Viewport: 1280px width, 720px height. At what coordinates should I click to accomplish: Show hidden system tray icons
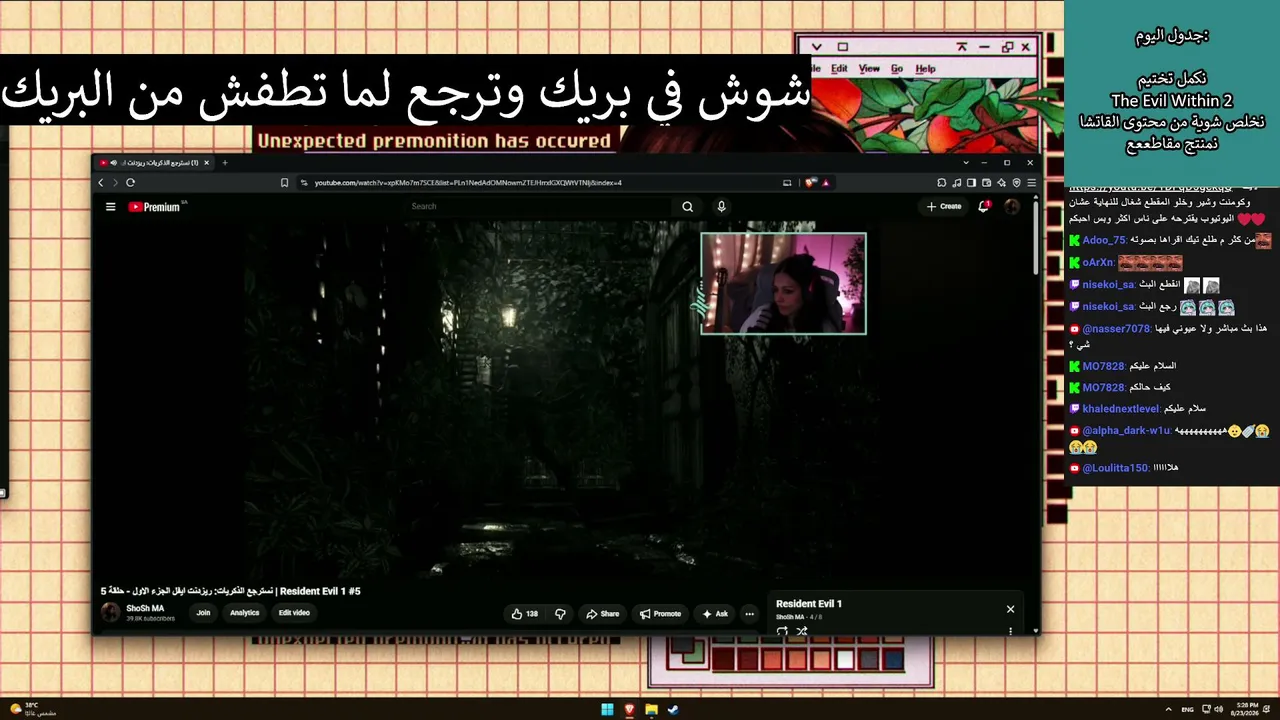1168,710
